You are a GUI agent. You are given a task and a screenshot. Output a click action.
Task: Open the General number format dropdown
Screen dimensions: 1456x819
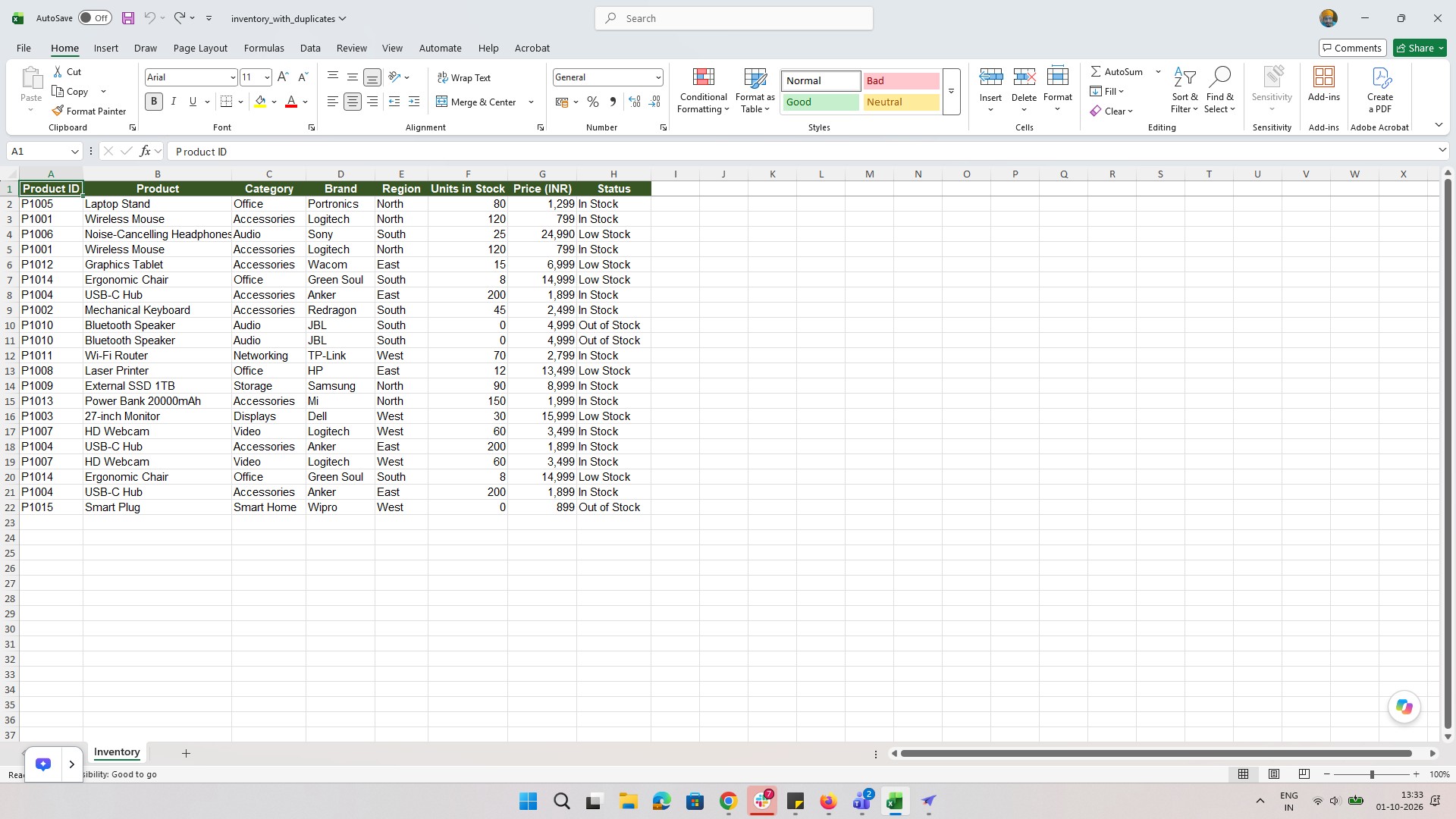[657, 77]
